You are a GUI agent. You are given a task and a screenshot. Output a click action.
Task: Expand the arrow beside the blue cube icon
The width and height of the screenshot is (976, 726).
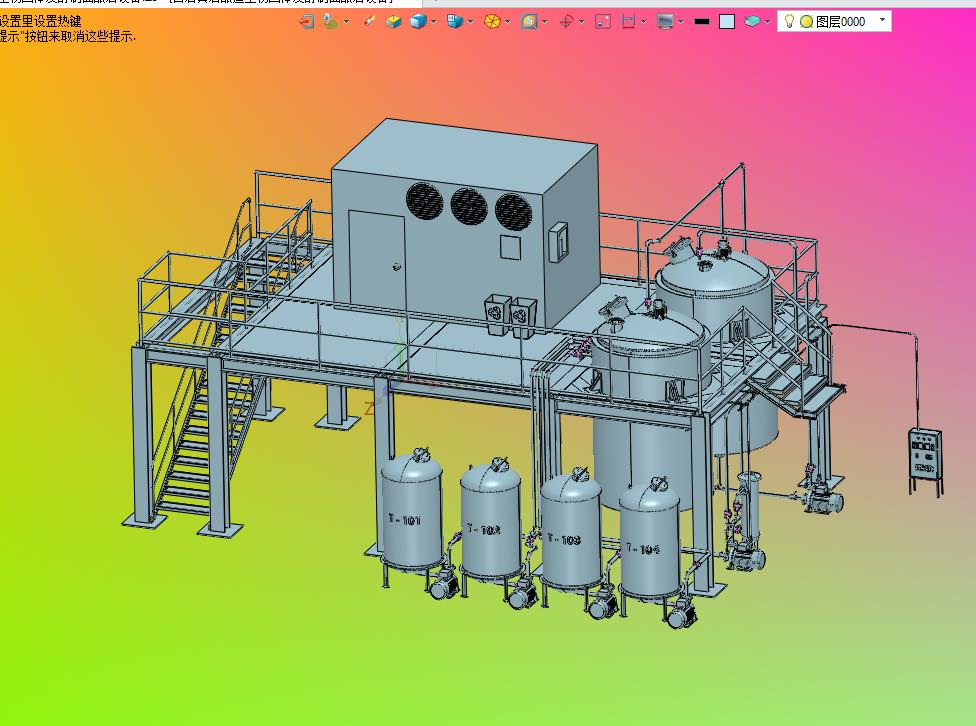pyautogui.click(x=434, y=21)
